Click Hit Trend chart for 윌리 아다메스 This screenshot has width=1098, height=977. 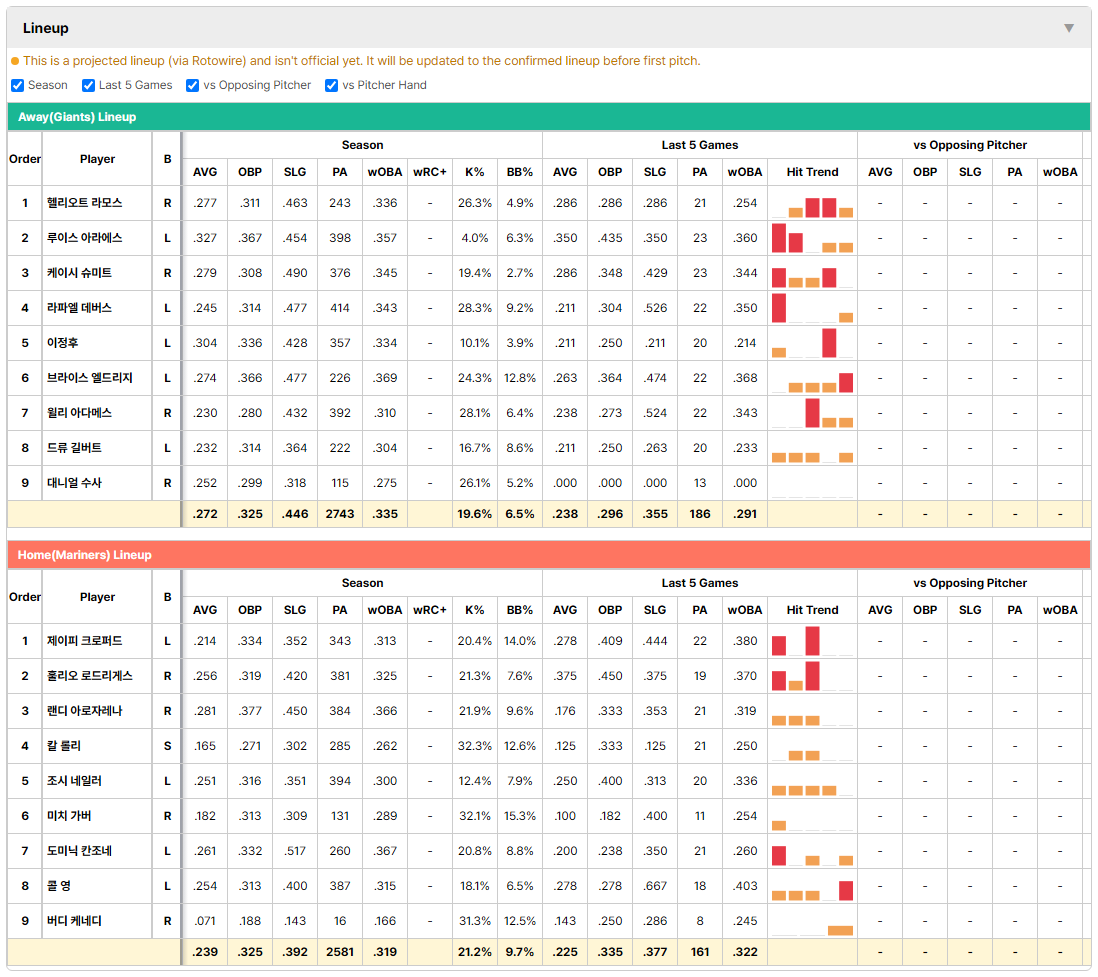(812, 413)
